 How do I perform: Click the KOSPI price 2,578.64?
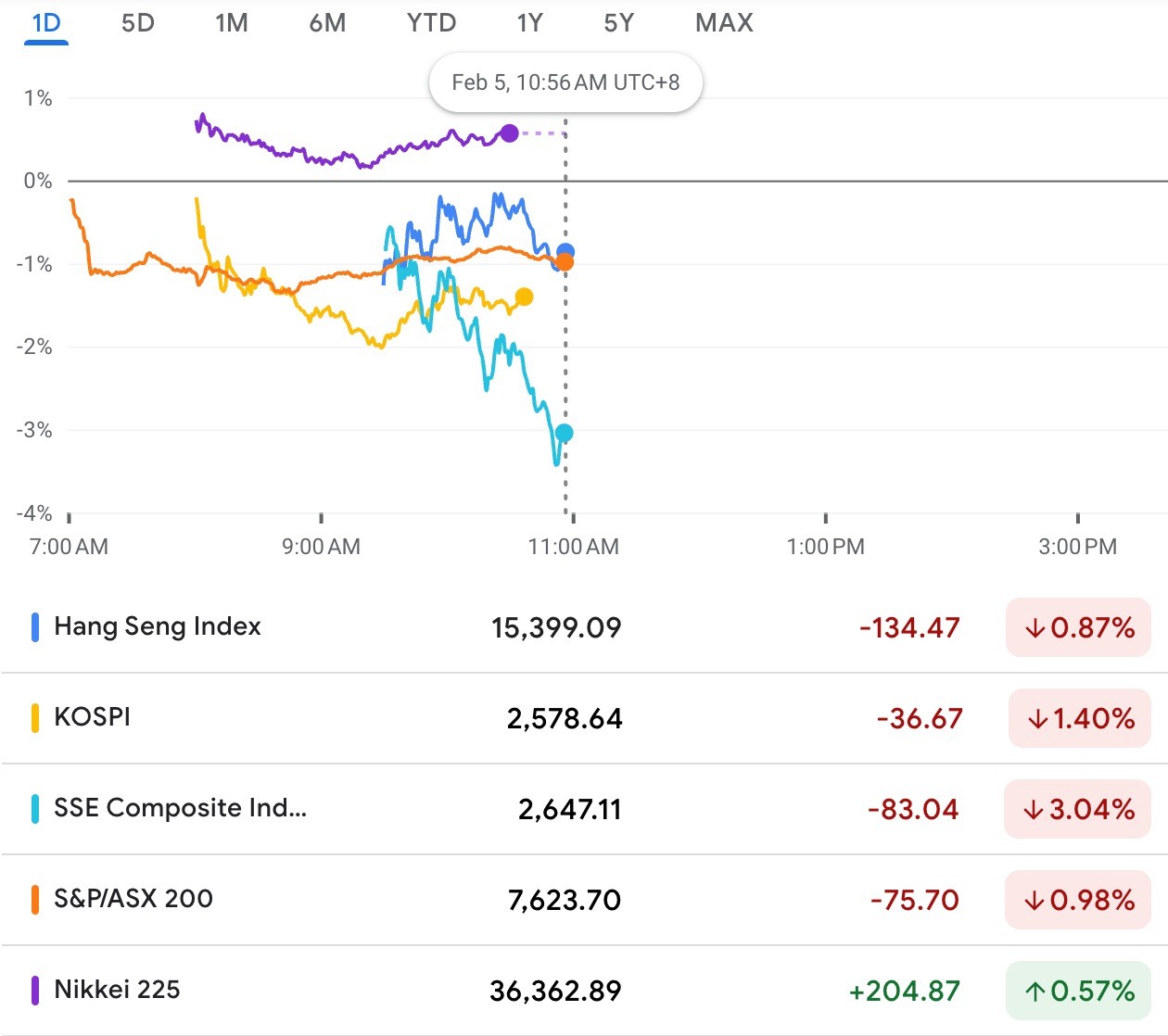click(565, 719)
